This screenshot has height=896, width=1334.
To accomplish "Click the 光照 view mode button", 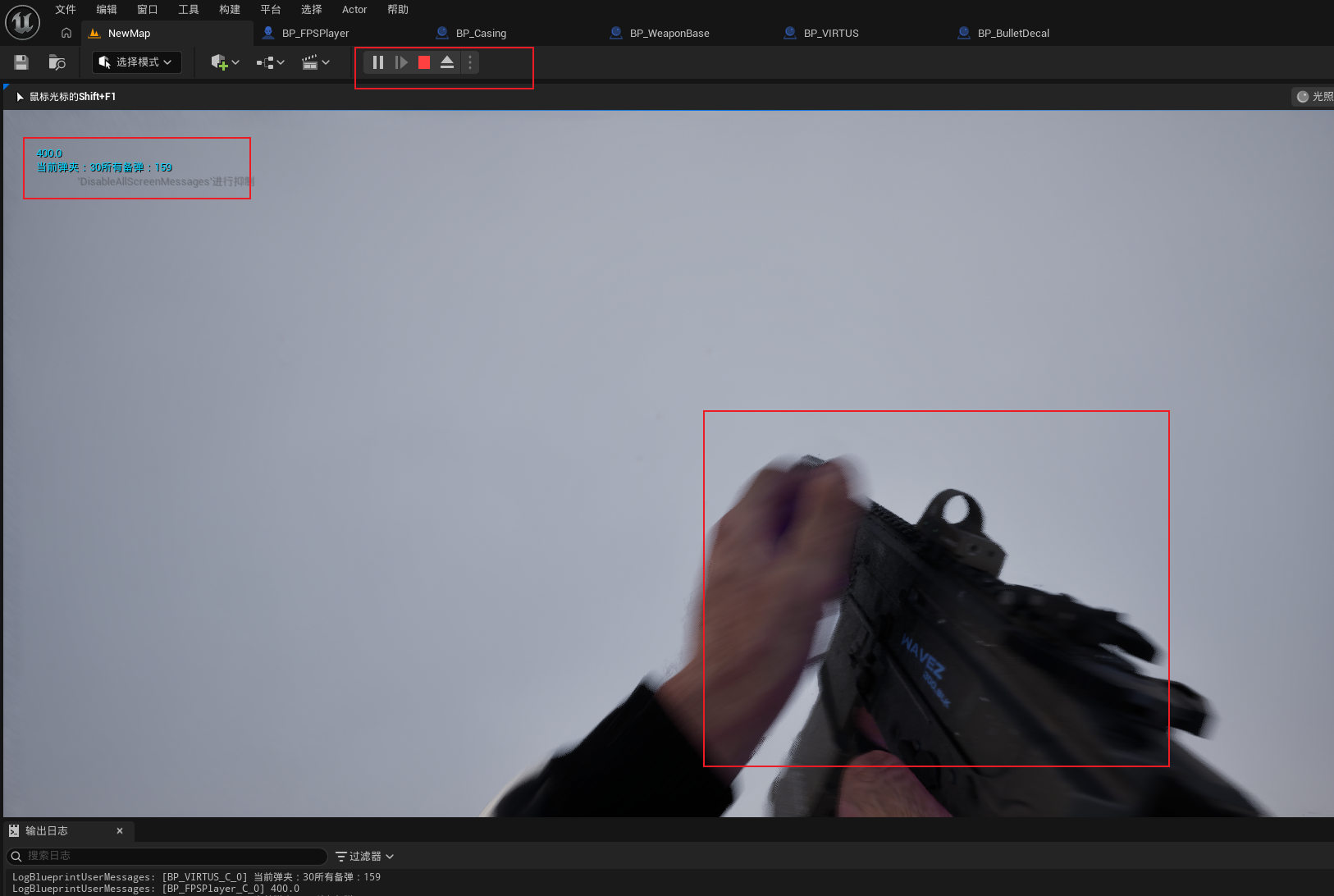I will coord(1314,97).
